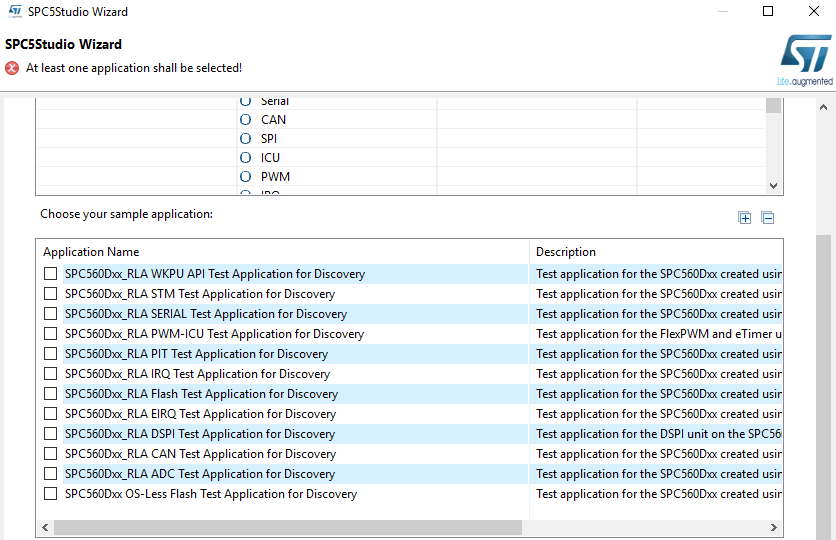
Task: Select 'SPC560Dxx_RLA Flash Test Application for Discovery' text
Action: (202, 394)
